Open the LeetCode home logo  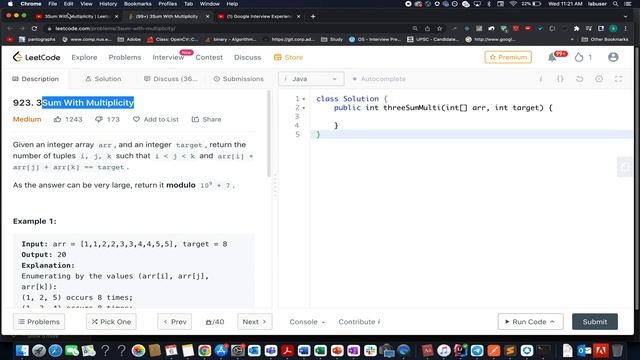coord(36,57)
